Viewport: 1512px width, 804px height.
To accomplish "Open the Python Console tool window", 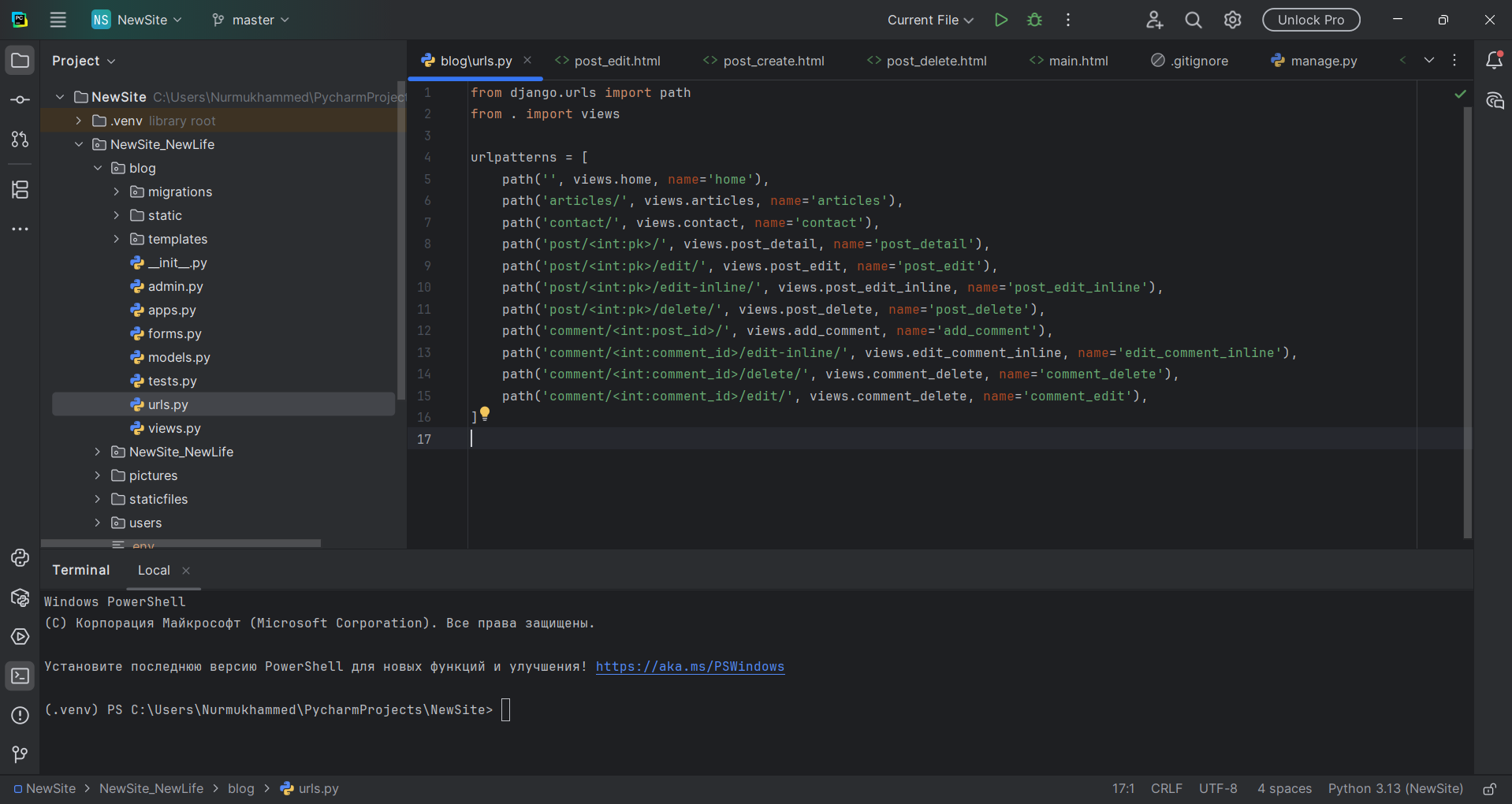I will pos(20,558).
